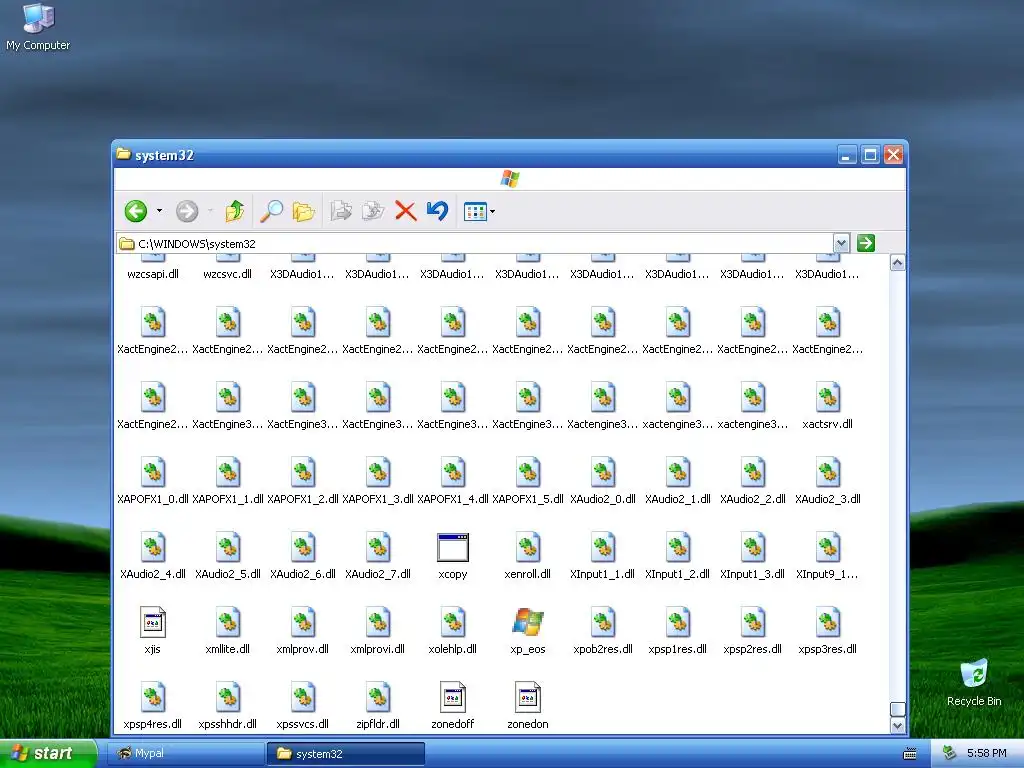Go back with the green Back arrow
This screenshot has width=1024, height=768.
point(136,211)
